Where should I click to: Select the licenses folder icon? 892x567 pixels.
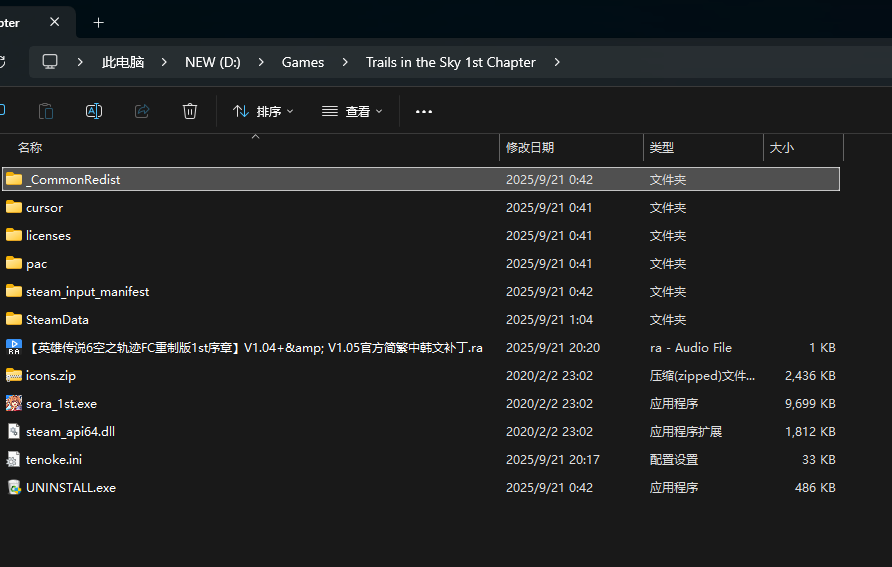coord(14,235)
